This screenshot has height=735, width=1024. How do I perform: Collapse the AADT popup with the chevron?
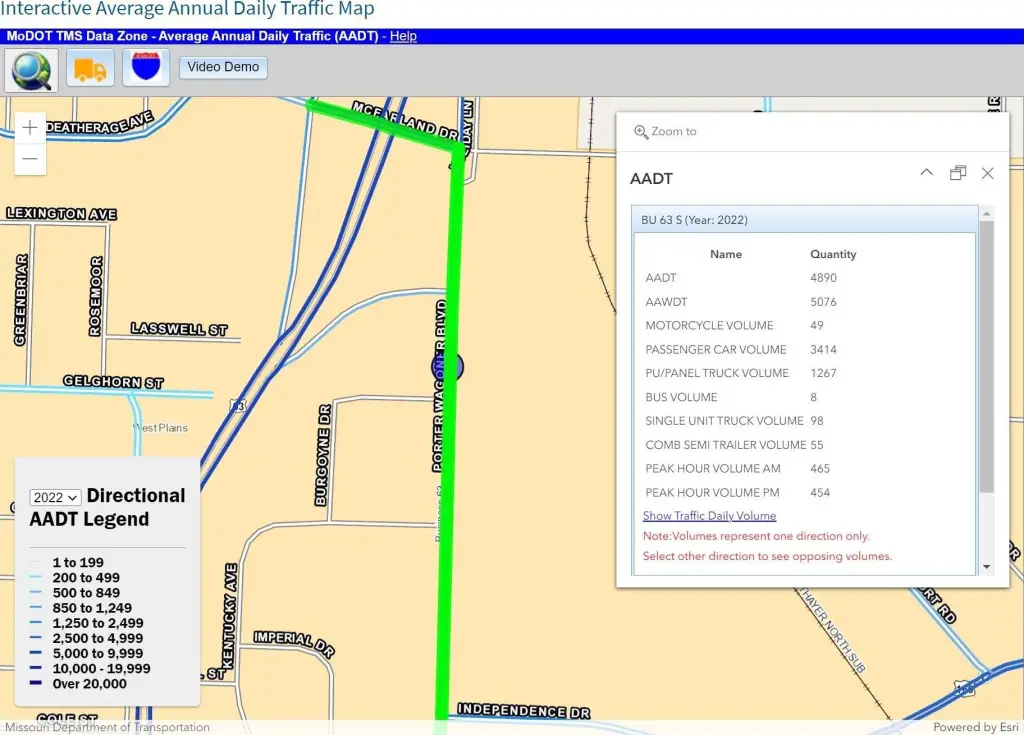coord(926,172)
